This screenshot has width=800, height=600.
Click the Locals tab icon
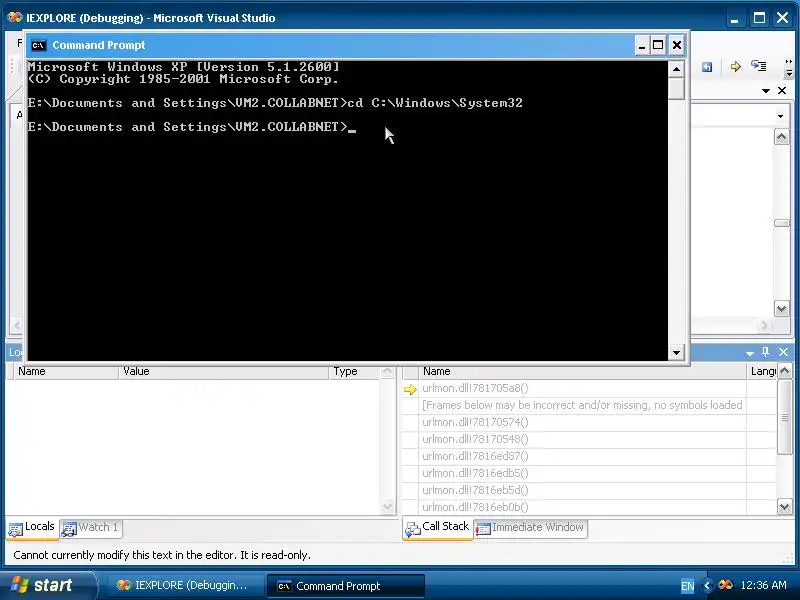(x=15, y=530)
